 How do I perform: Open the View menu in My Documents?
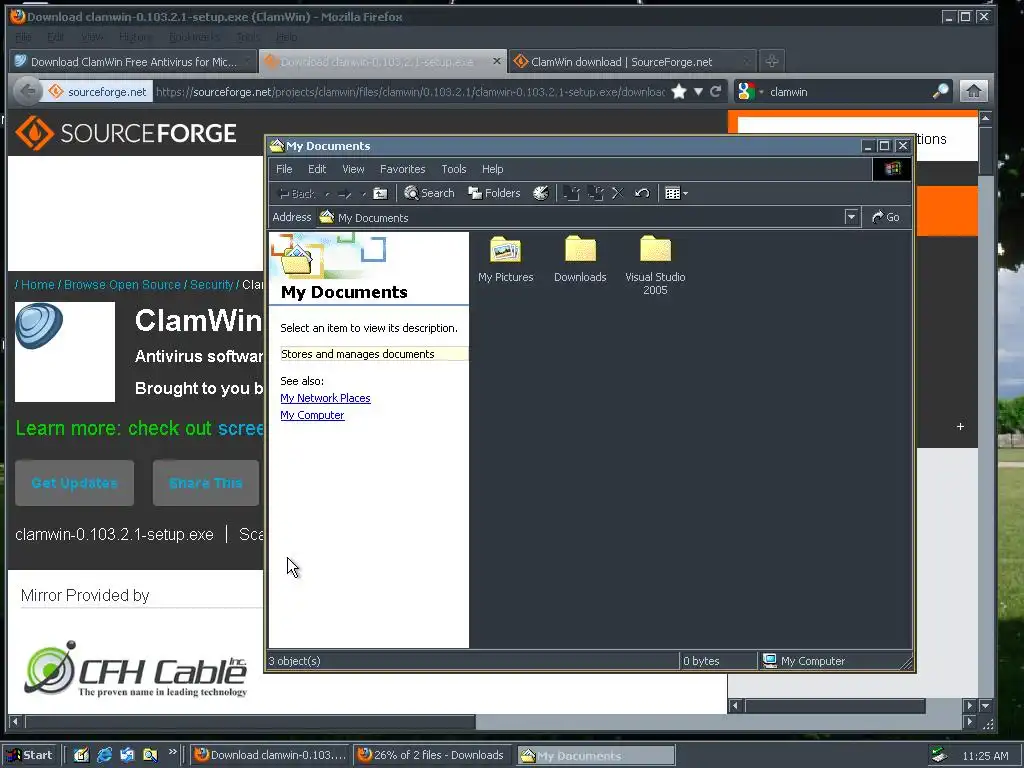[353, 169]
